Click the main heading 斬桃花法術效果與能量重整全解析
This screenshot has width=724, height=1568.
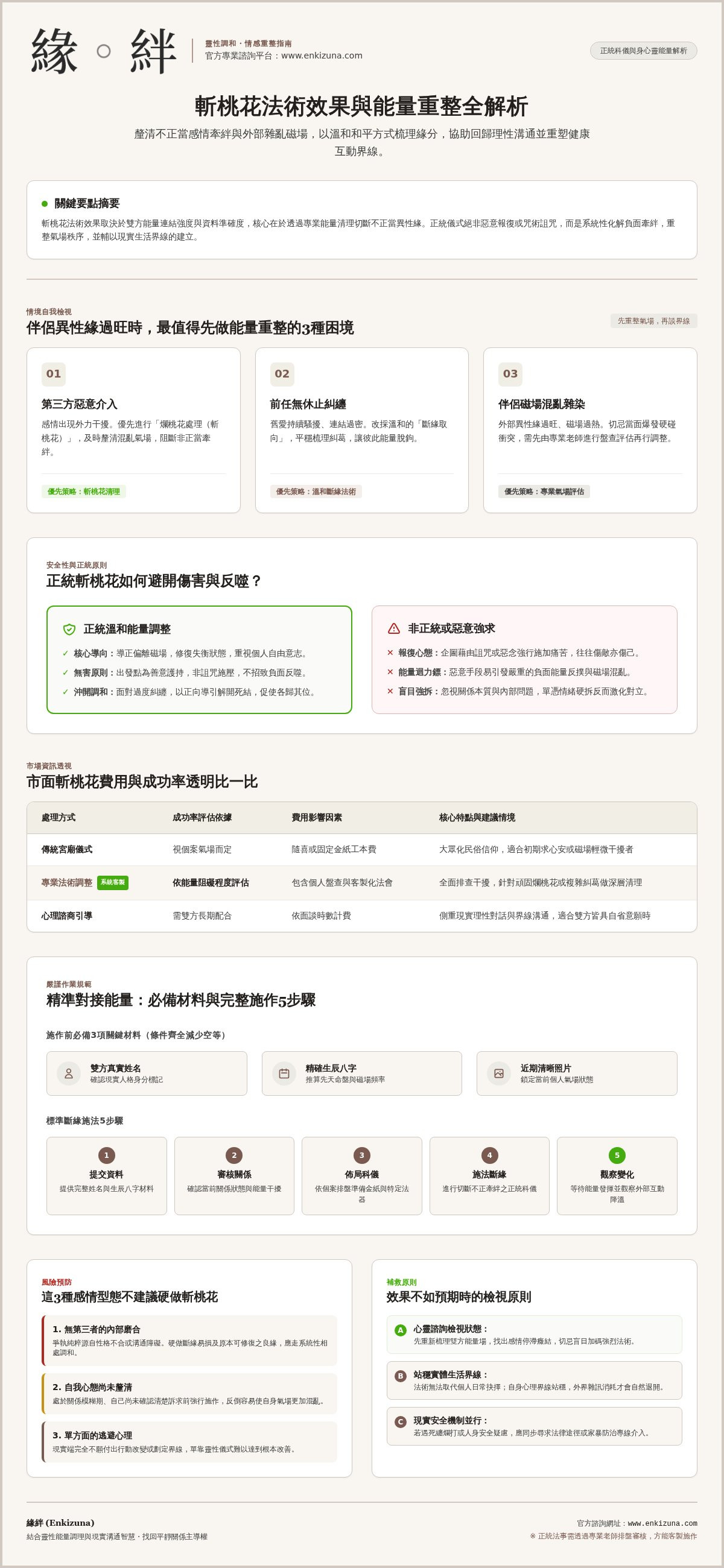click(x=361, y=107)
